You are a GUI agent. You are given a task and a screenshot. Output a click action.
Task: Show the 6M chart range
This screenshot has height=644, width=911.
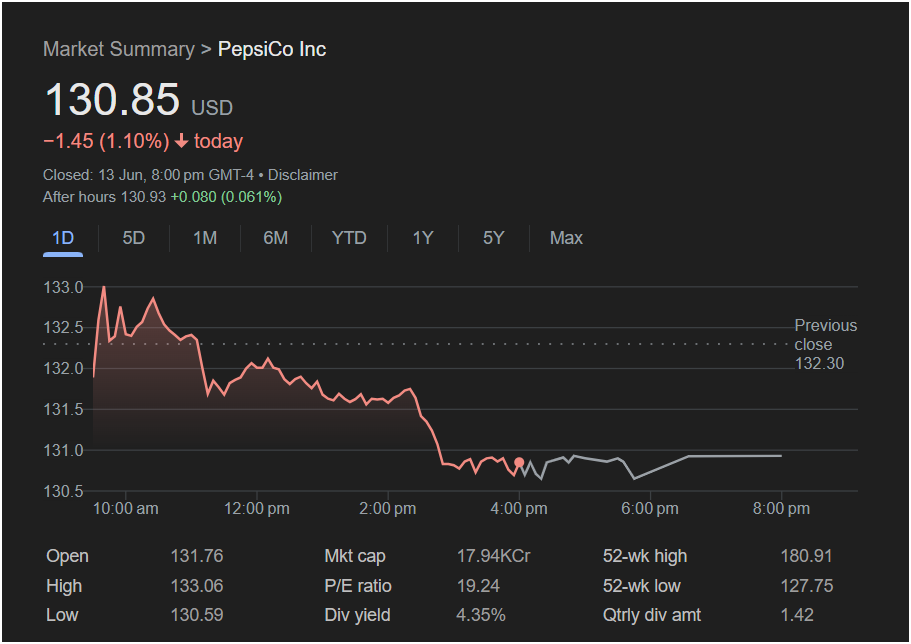click(x=275, y=238)
